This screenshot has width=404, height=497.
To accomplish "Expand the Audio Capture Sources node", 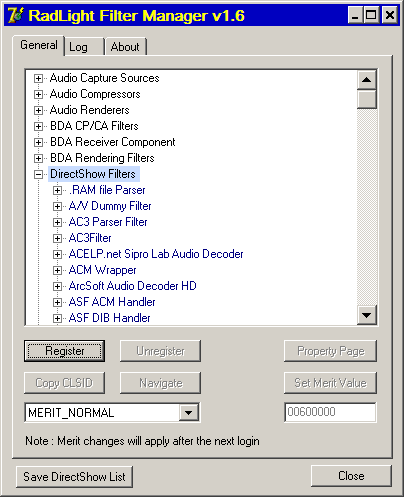I will coord(38,78).
